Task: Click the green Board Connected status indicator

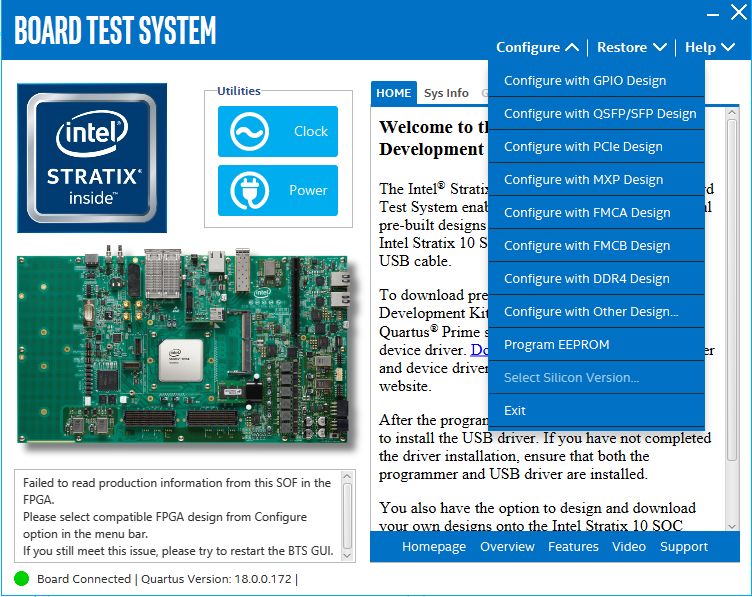Action: [22, 579]
